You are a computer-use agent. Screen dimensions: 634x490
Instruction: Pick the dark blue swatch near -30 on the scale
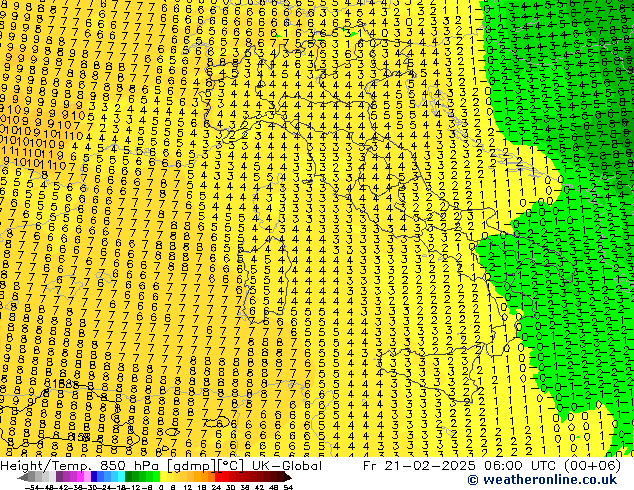click(x=94, y=477)
